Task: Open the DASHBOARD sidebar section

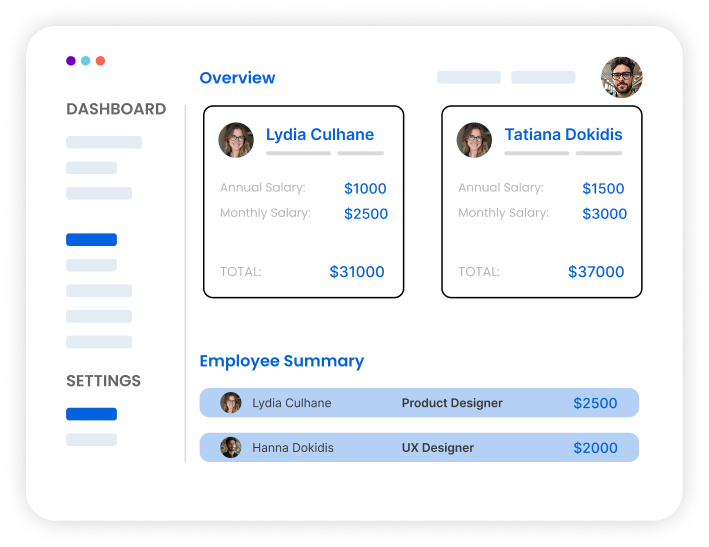Action: 116,109
